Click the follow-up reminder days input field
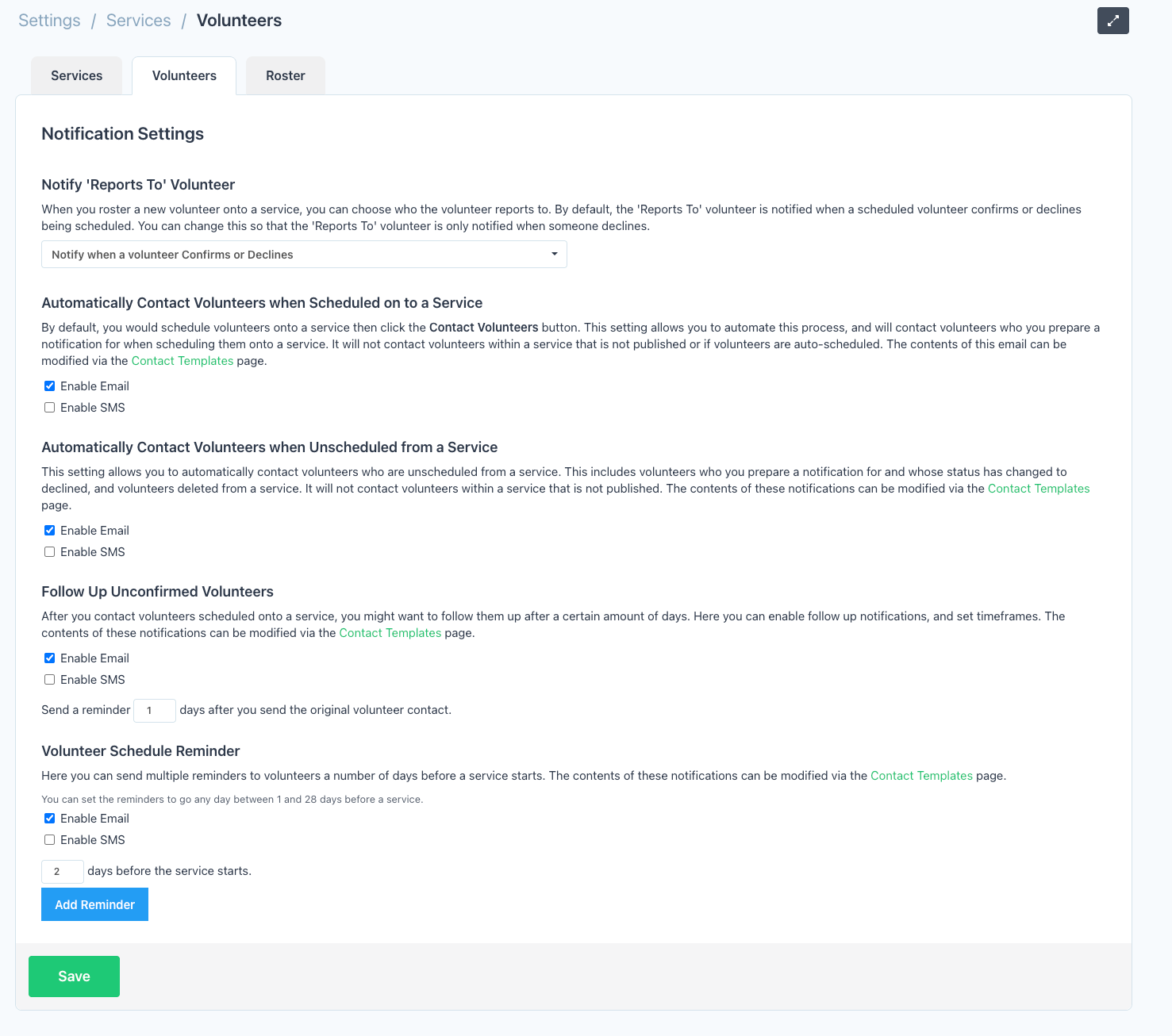 [x=155, y=711]
